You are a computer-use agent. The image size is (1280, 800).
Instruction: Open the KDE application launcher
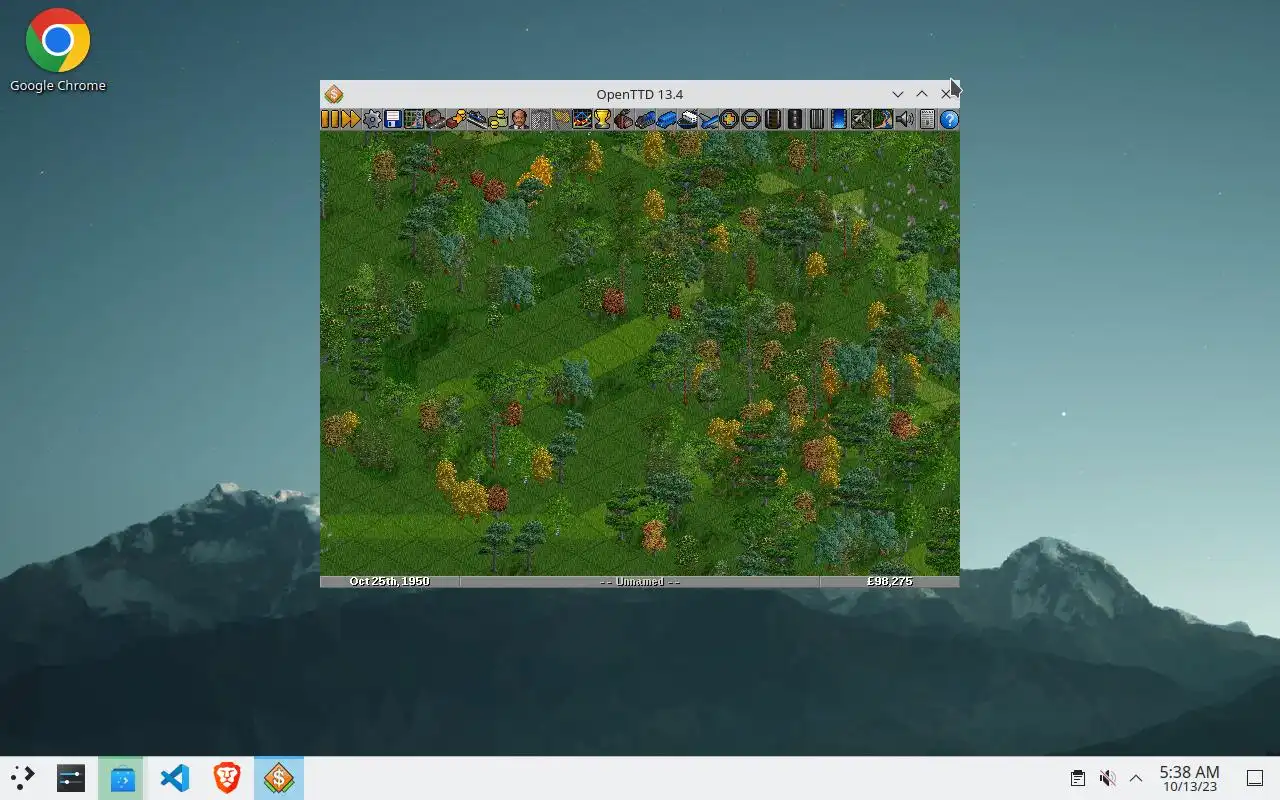[x=22, y=778]
